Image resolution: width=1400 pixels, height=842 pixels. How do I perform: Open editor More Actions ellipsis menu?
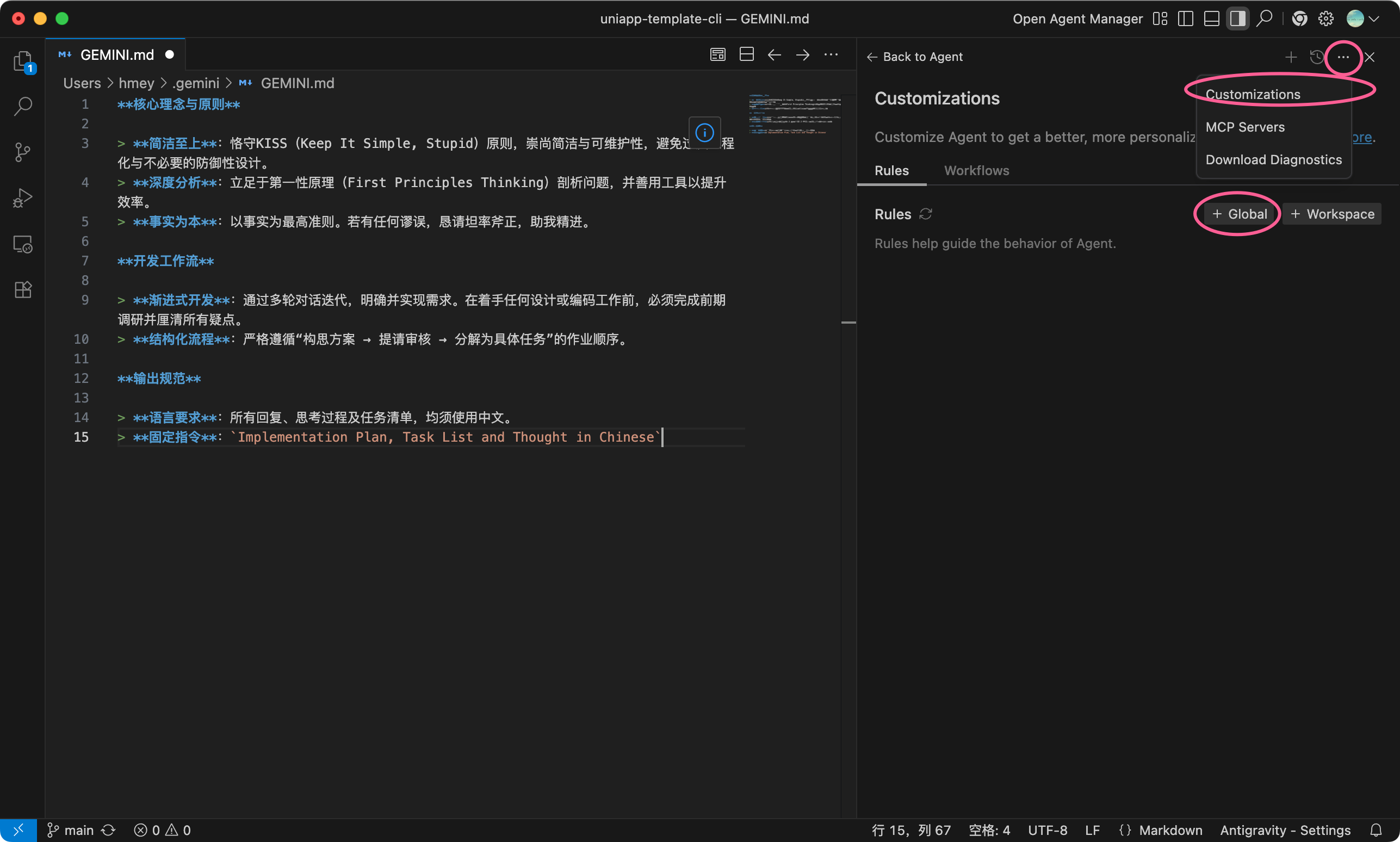(x=831, y=55)
